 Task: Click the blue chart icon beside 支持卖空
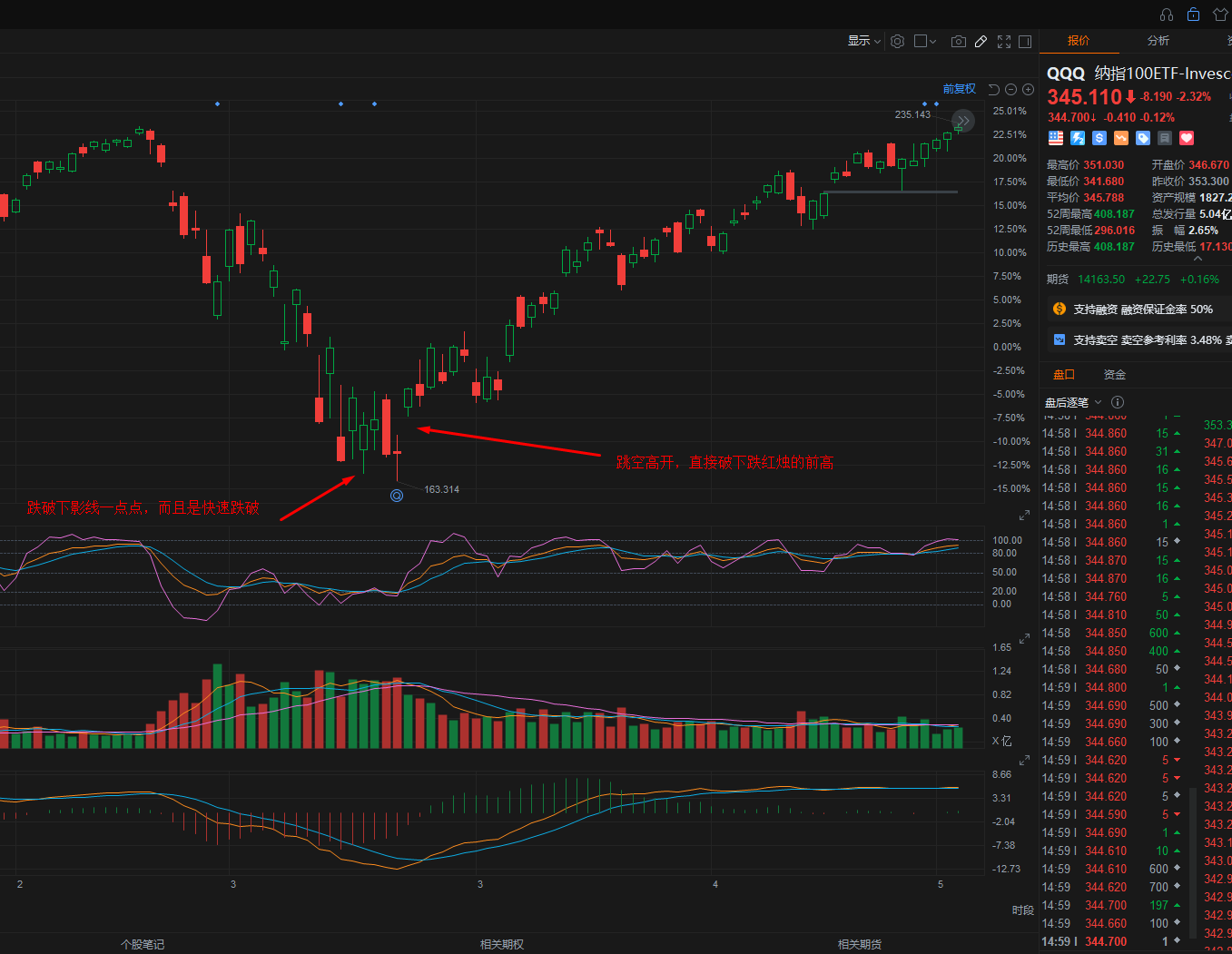click(x=1059, y=339)
